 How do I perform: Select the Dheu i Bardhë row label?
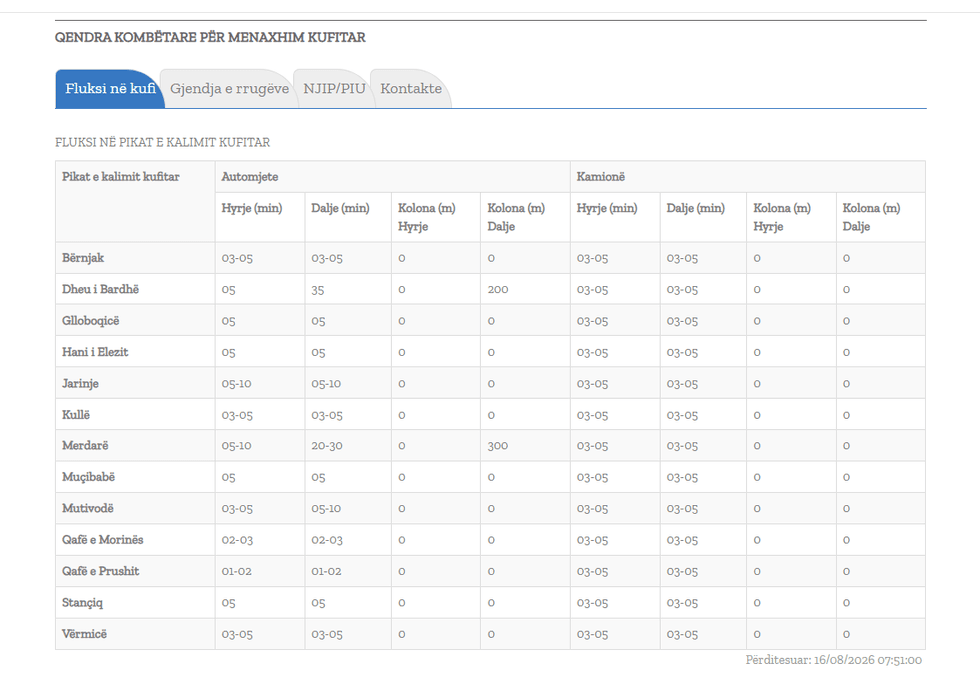tap(100, 289)
